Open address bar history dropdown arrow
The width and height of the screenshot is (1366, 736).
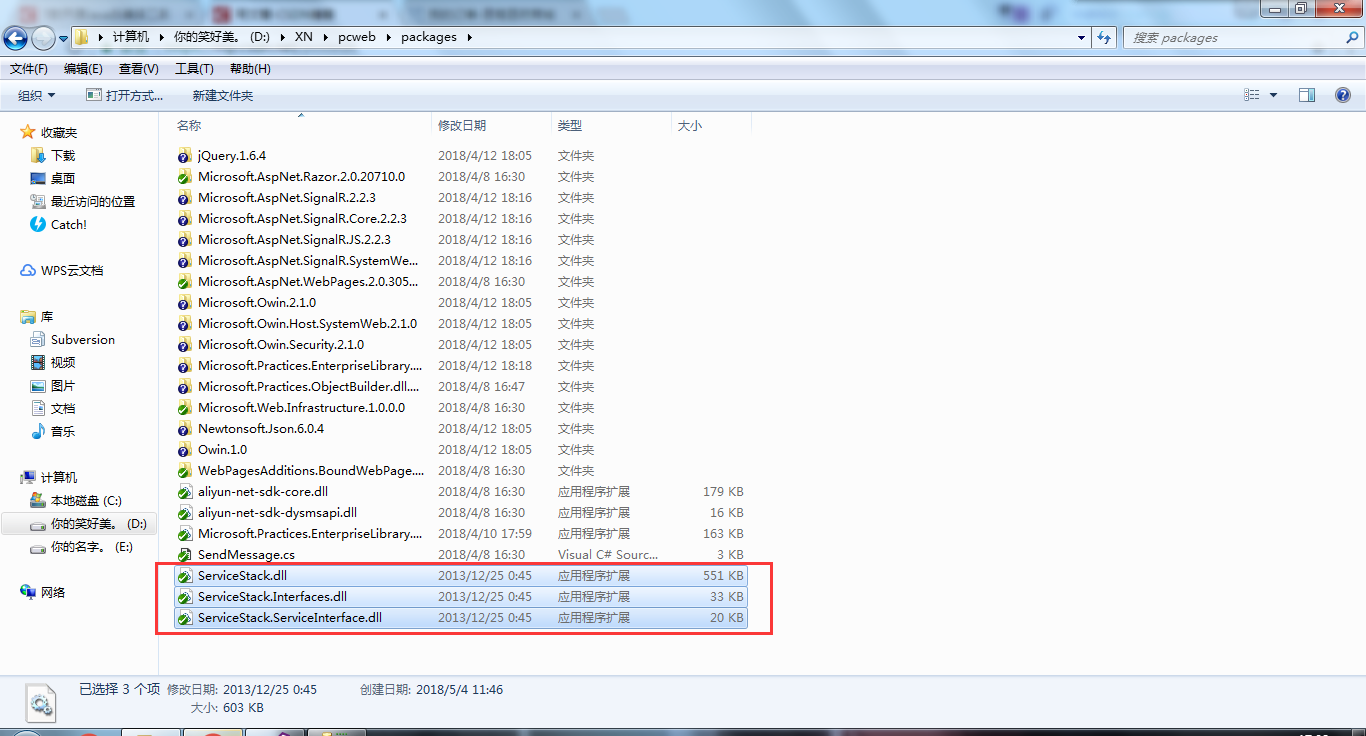click(x=1082, y=37)
